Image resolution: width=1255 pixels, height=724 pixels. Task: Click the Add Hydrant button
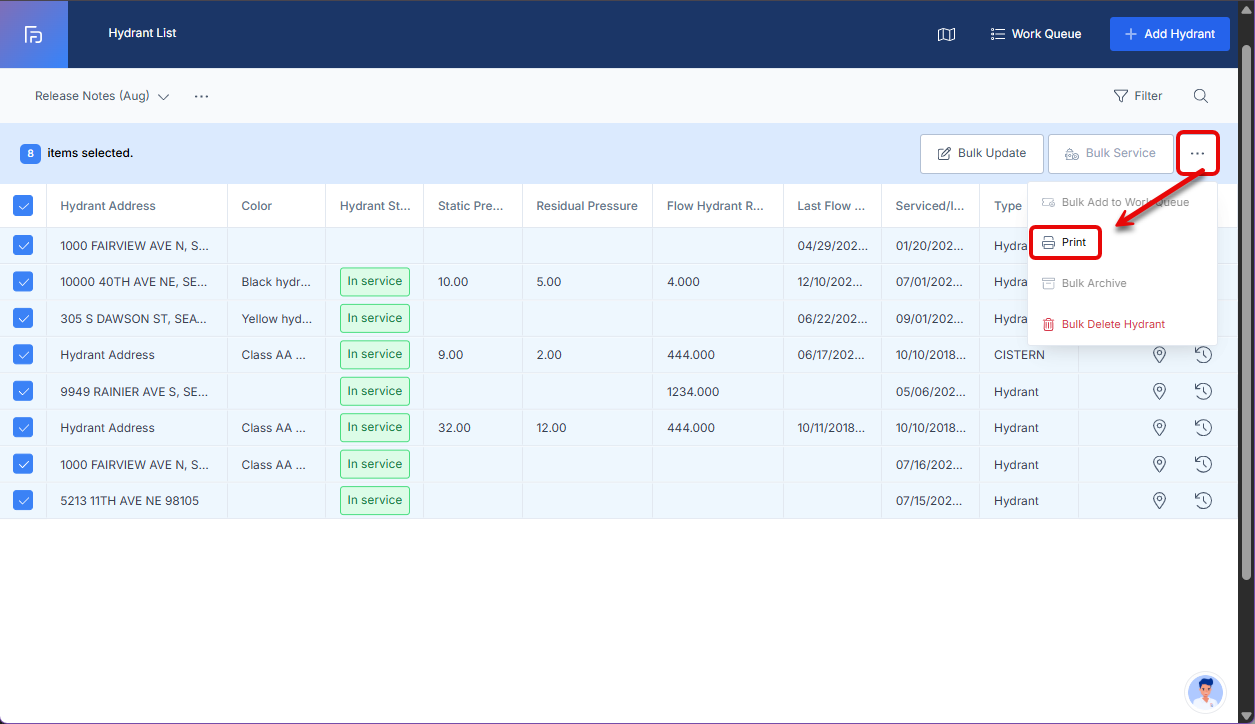pos(1170,34)
